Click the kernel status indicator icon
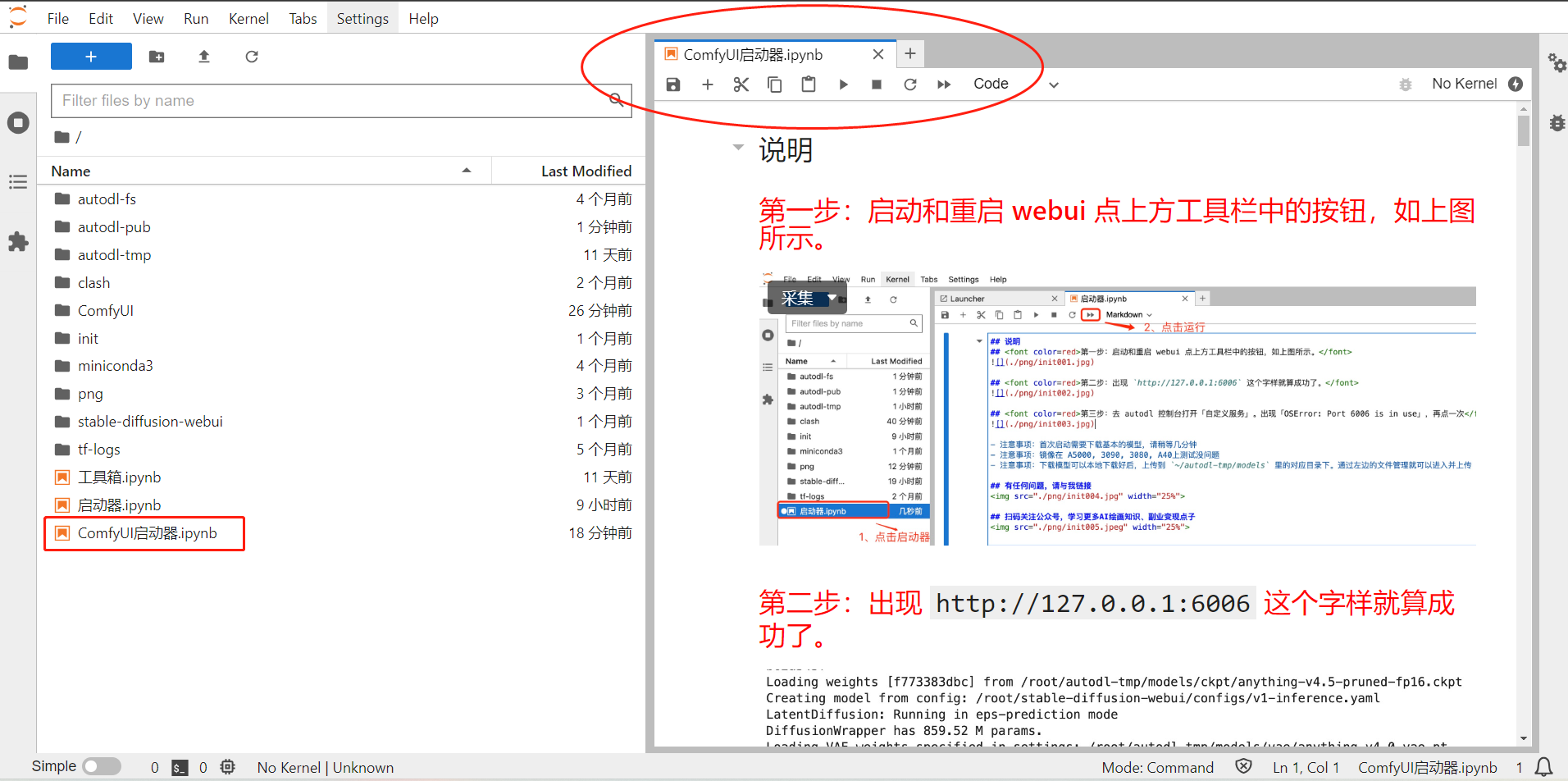 point(1516,84)
